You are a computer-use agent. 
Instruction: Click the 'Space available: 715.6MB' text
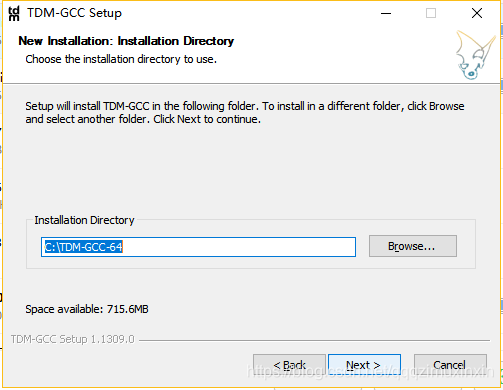point(87,309)
